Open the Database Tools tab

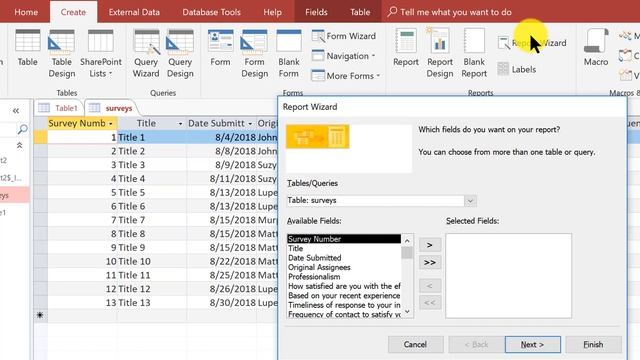(x=211, y=12)
